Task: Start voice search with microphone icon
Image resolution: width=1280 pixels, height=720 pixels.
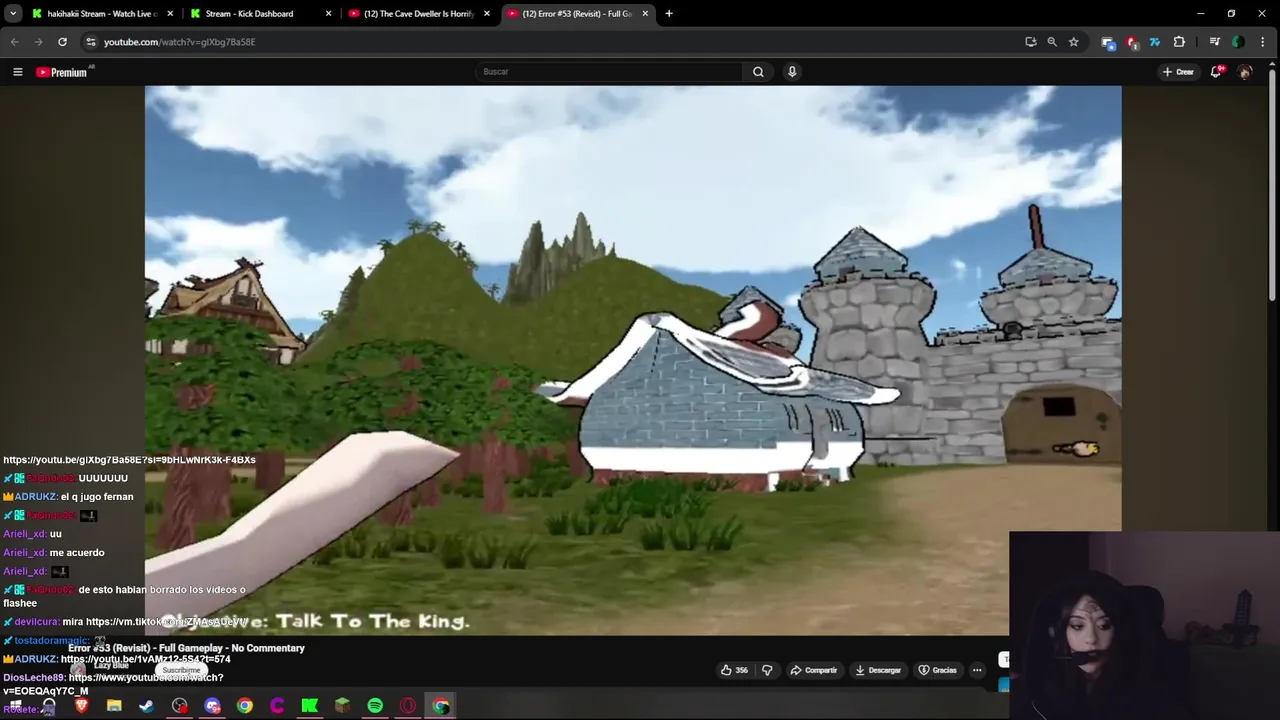Action: (x=792, y=72)
